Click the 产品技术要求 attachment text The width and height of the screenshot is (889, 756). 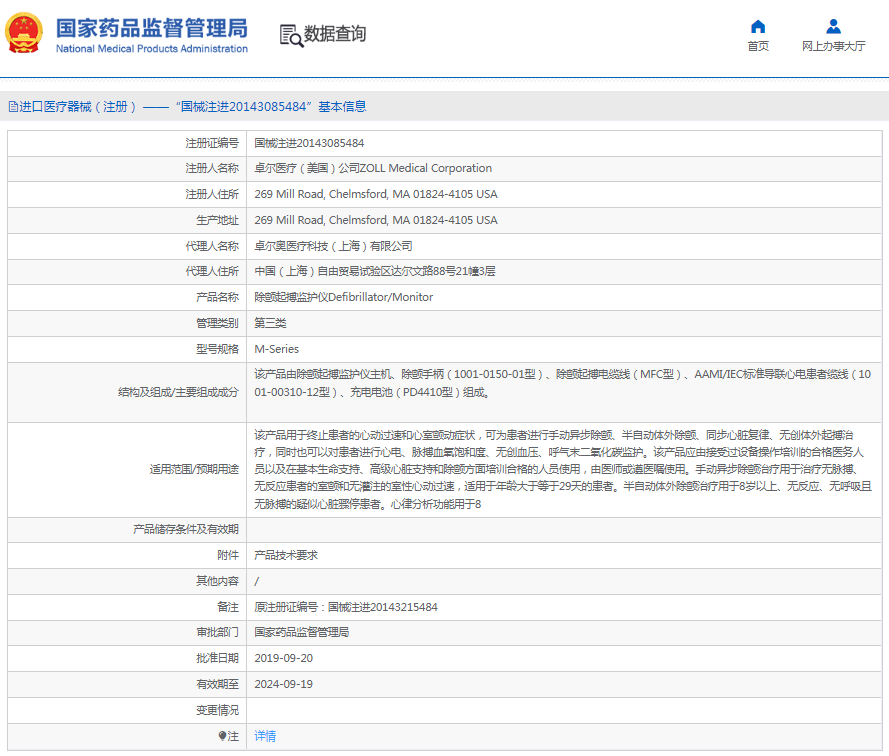pyautogui.click(x=286, y=555)
